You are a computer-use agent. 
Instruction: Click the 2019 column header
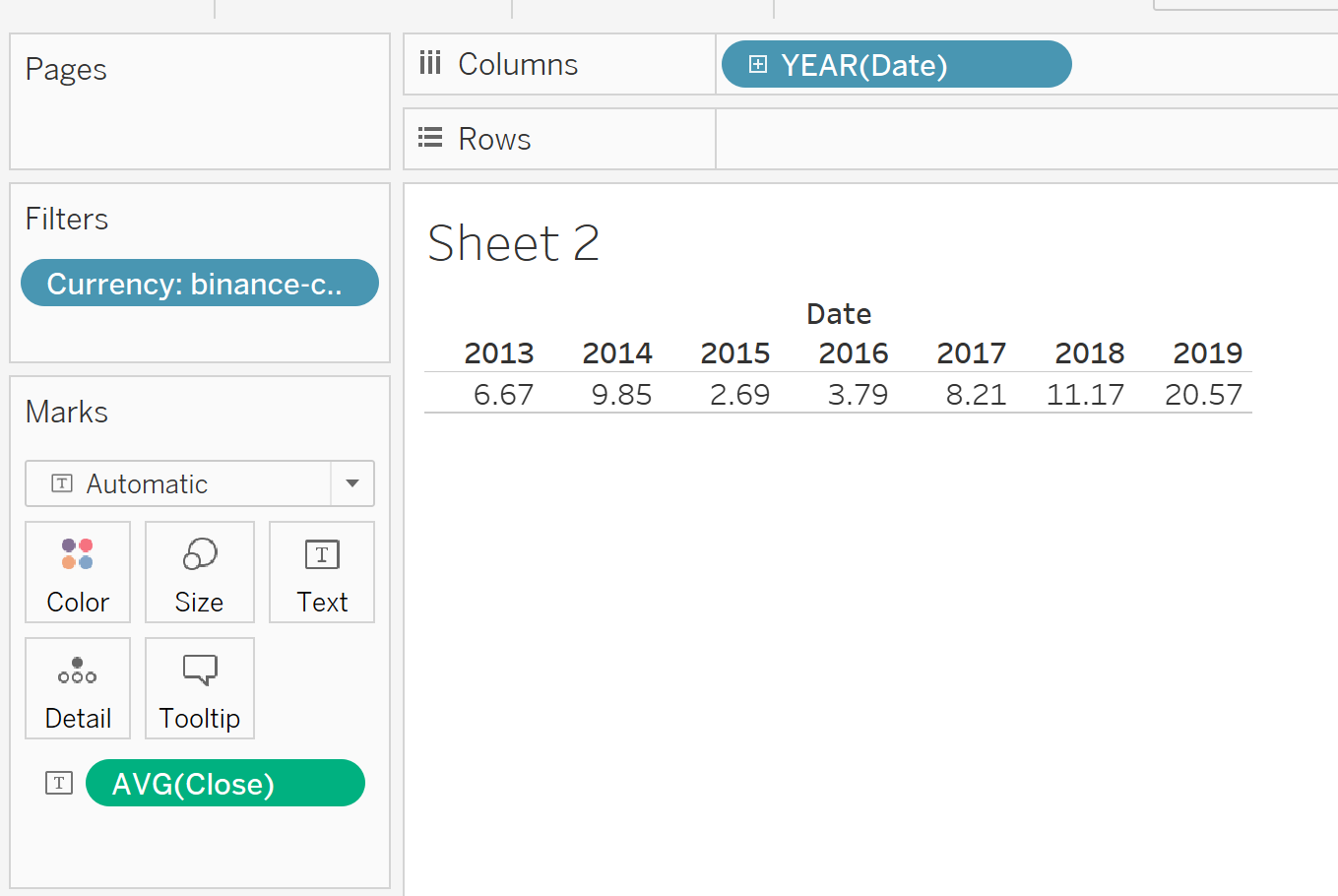[x=1207, y=352]
